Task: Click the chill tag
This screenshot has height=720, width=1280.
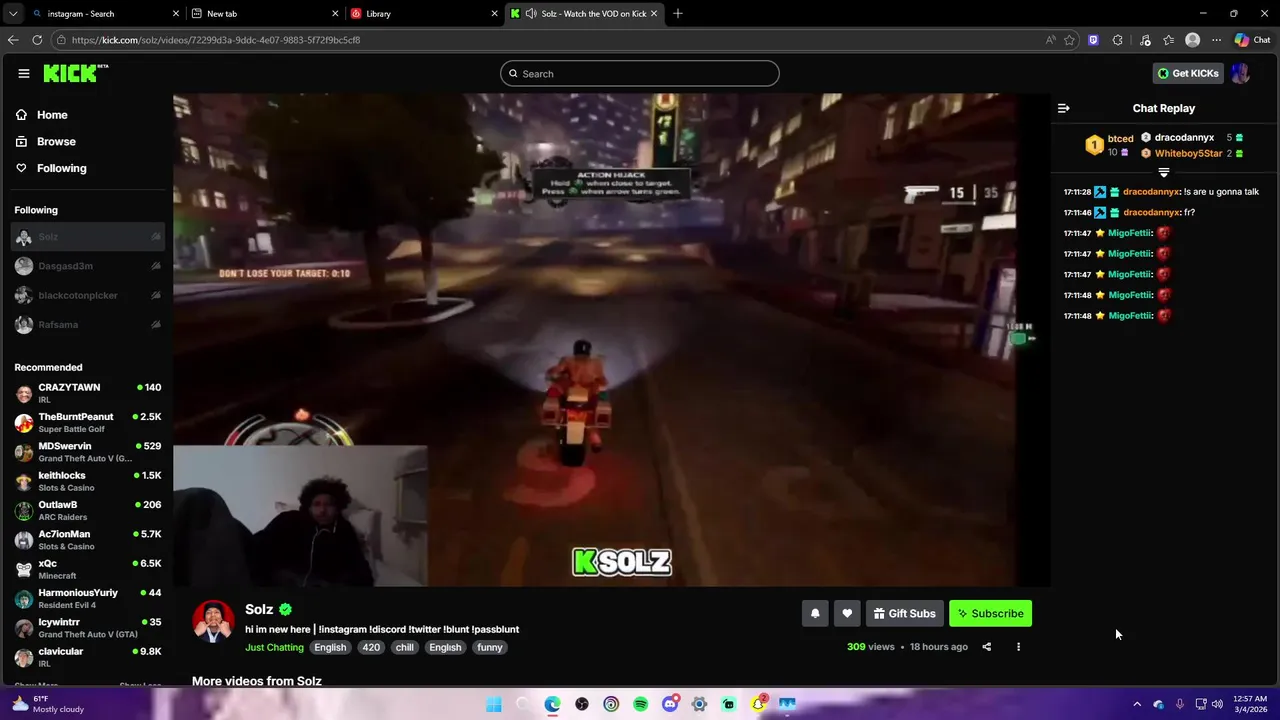Action: [404, 647]
